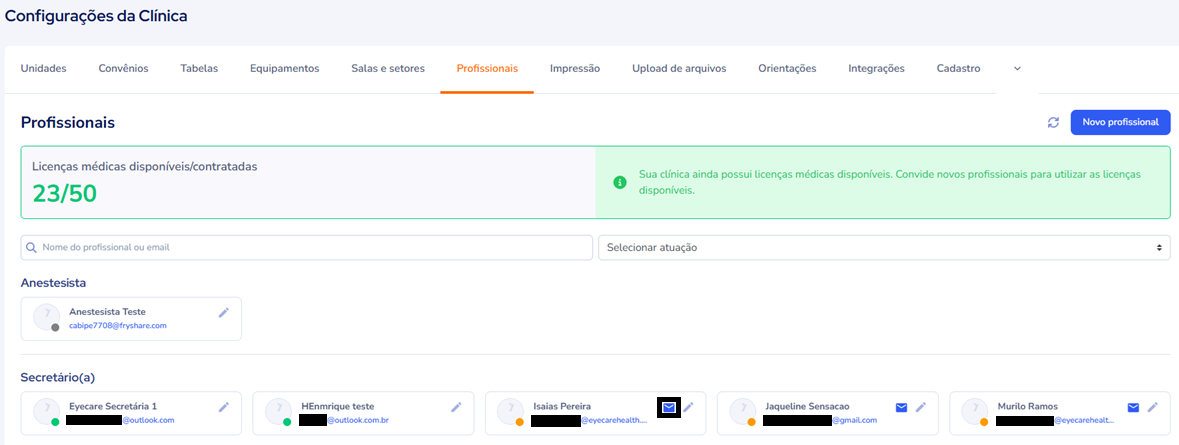Viewport: 1179px width, 445px height.
Task: Click Anestesista Teste avatar thumbnail
Action: (46, 317)
